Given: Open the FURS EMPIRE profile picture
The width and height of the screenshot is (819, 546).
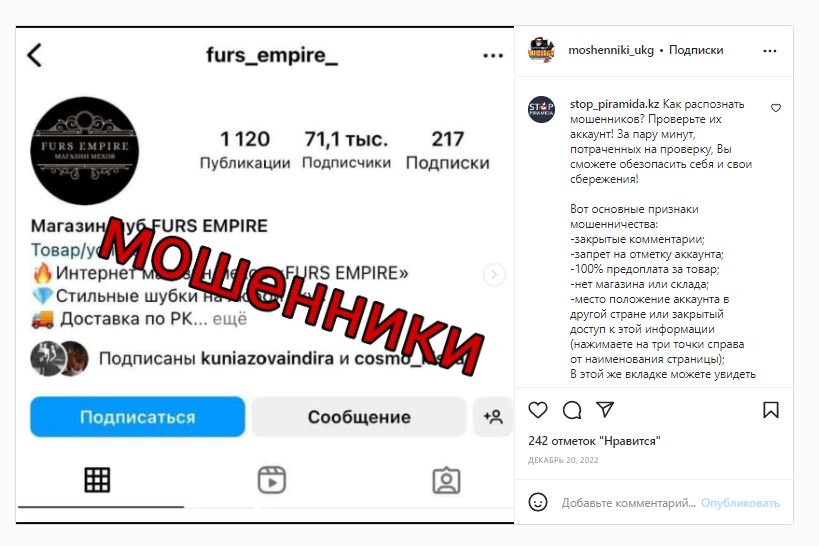Looking at the screenshot, I should pyautogui.click(x=85, y=150).
